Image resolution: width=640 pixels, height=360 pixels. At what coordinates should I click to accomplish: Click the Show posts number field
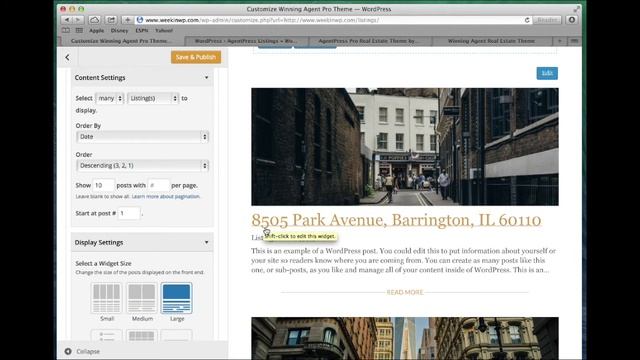tap(103, 185)
